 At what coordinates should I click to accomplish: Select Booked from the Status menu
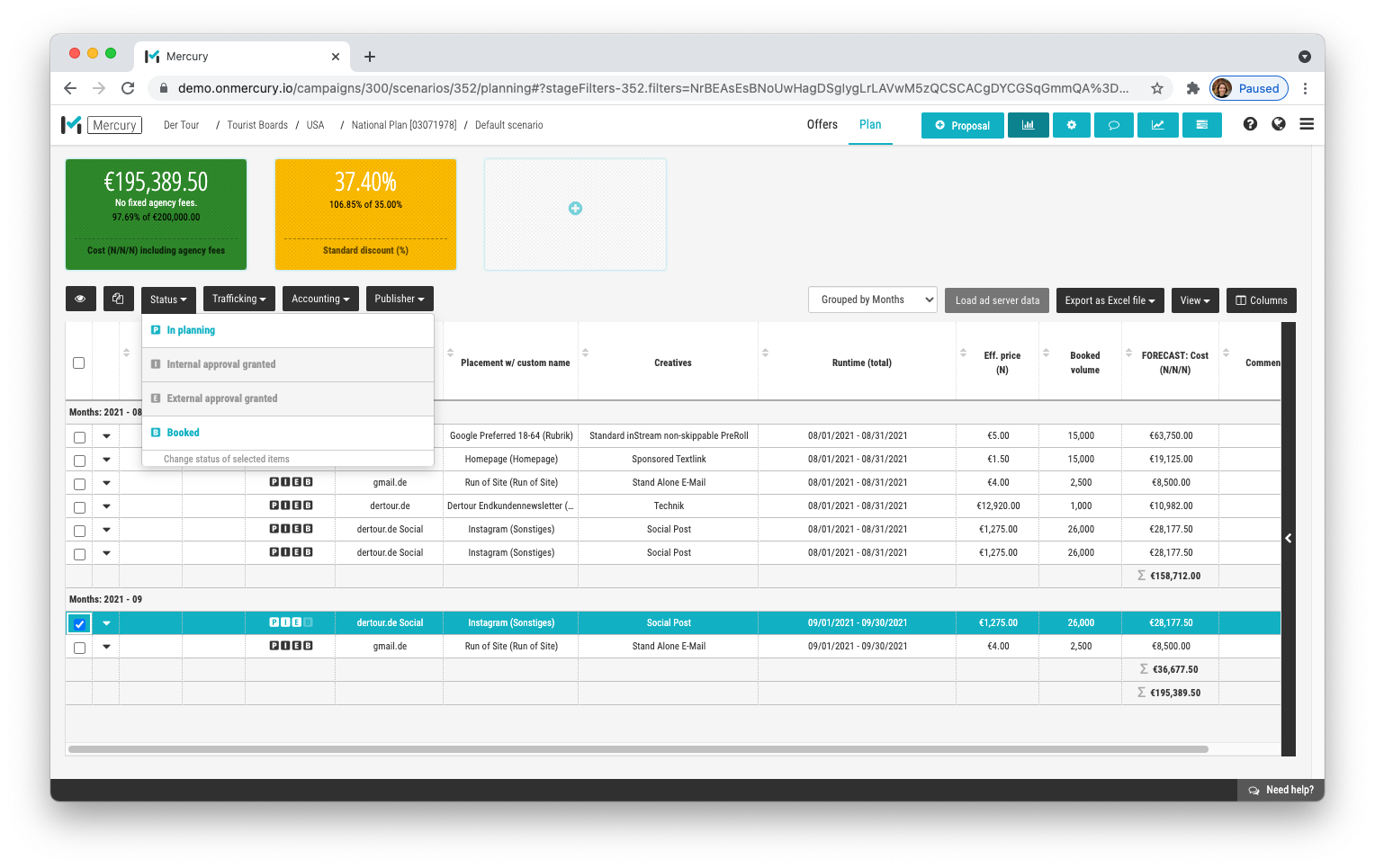[x=182, y=432]
